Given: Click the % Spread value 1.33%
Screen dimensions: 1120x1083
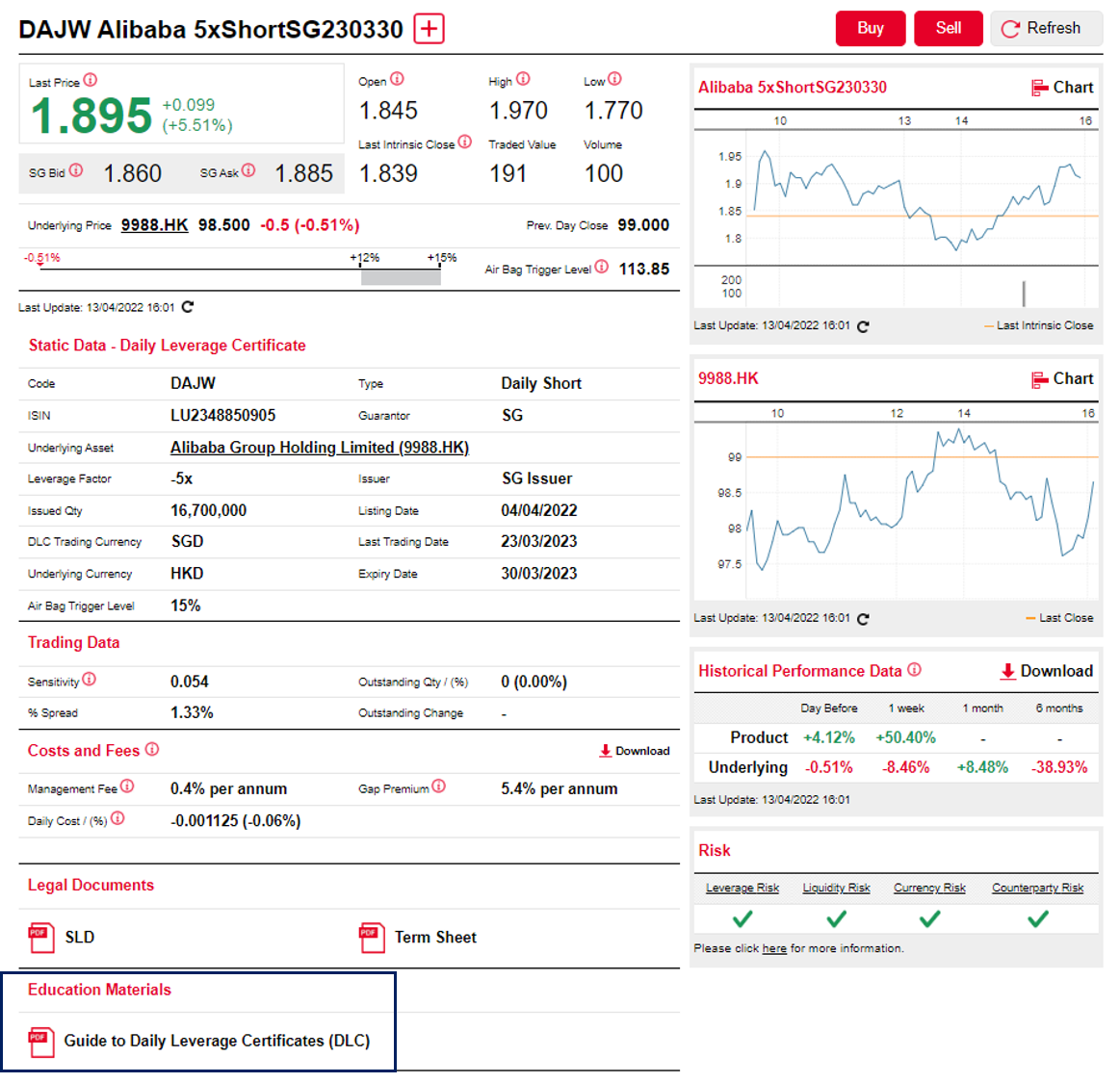Looking at the screenshot, I should coord(192,713).
